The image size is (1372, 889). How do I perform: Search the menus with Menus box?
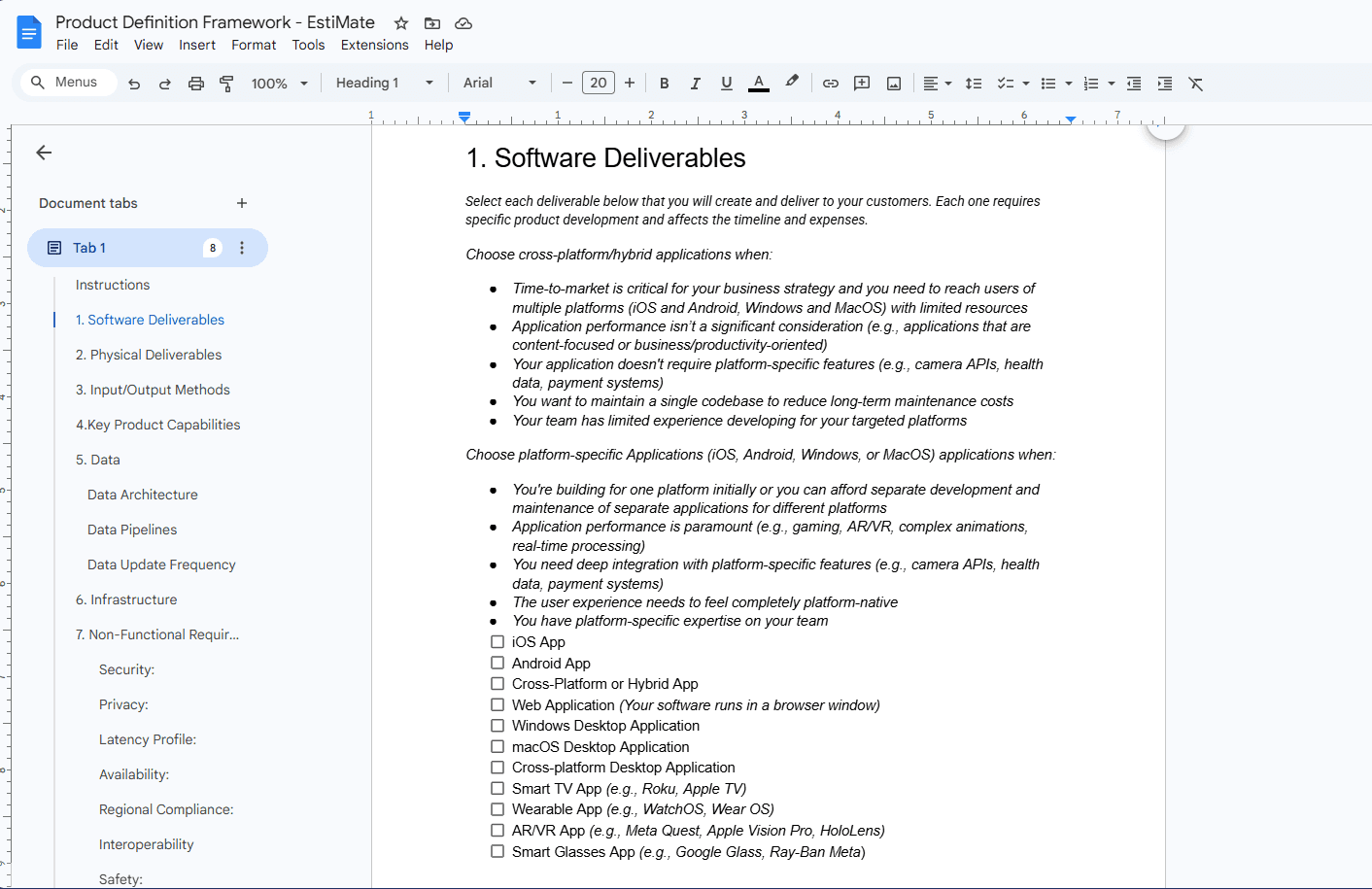66,83
